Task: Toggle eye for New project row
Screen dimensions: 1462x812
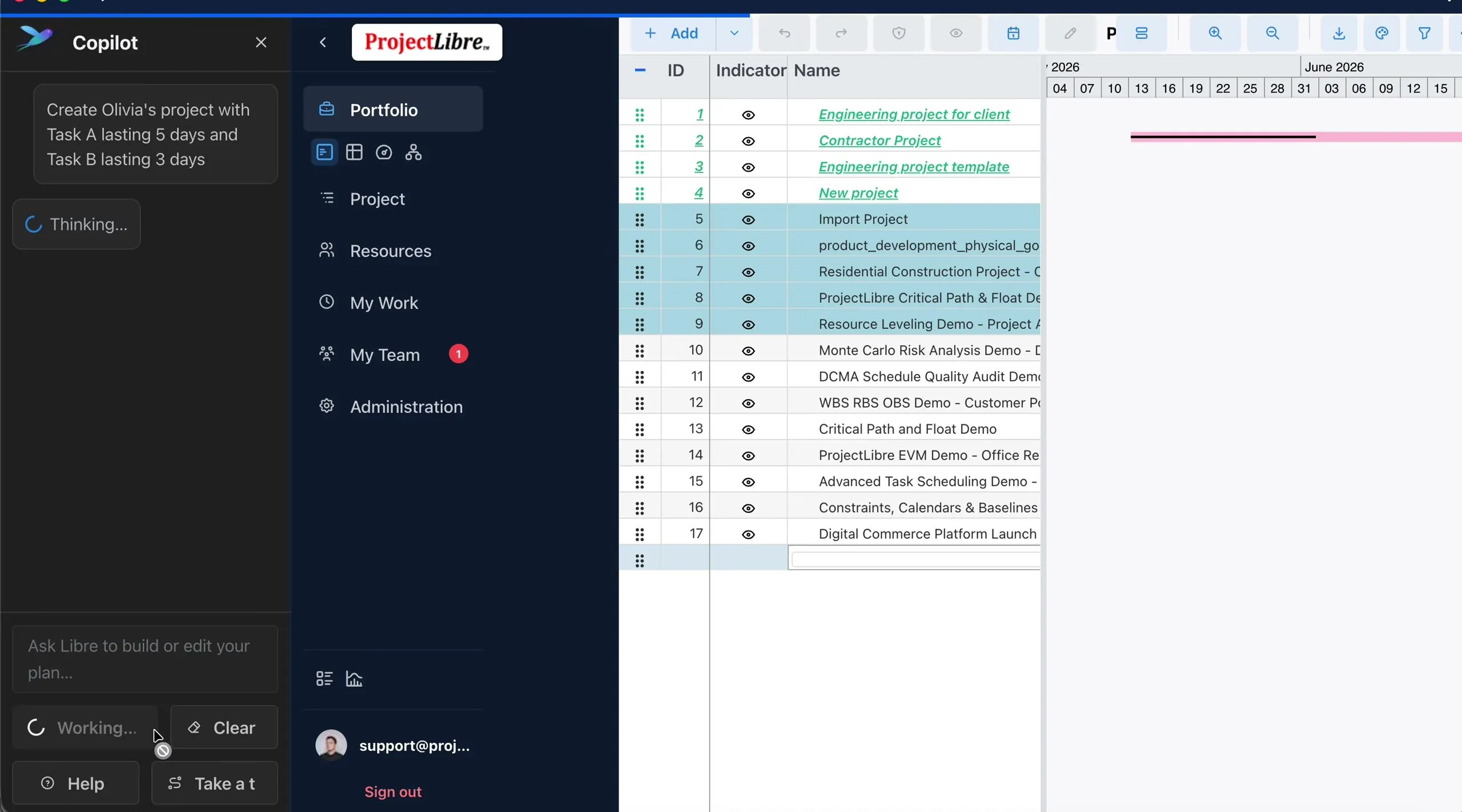Action: tap(748, 194)
